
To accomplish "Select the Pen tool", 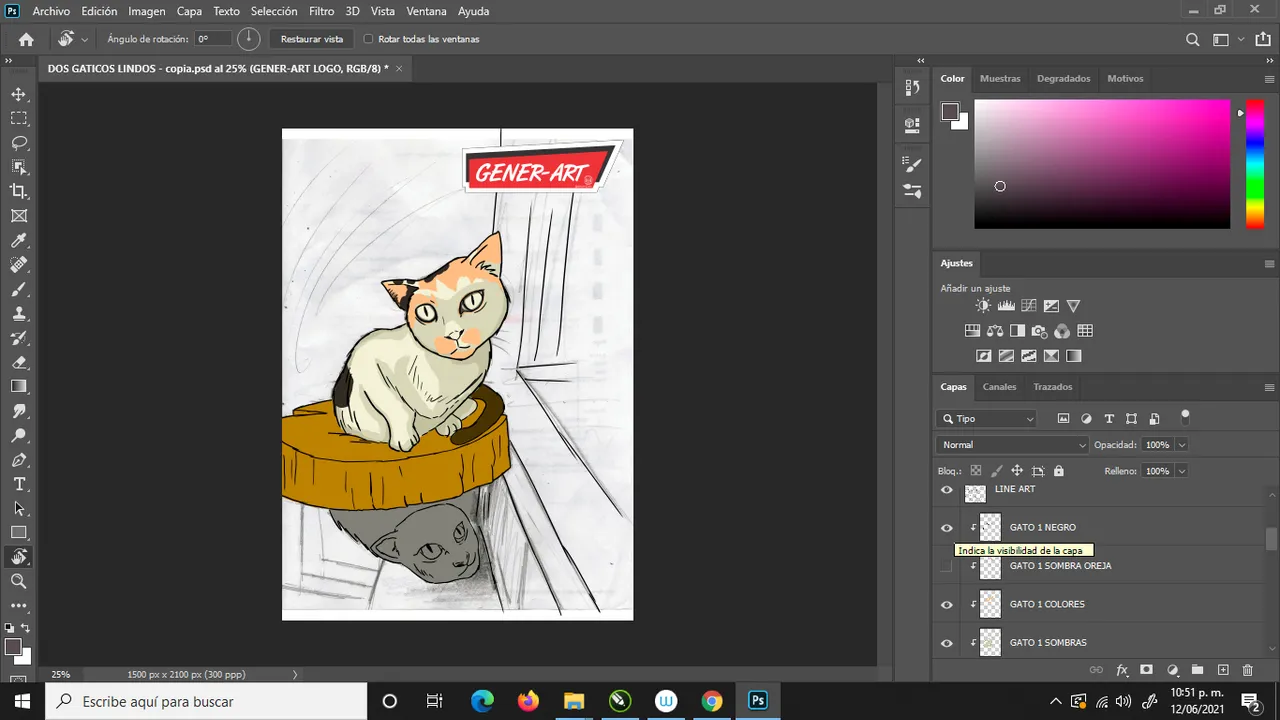I will tap(18, 460).
